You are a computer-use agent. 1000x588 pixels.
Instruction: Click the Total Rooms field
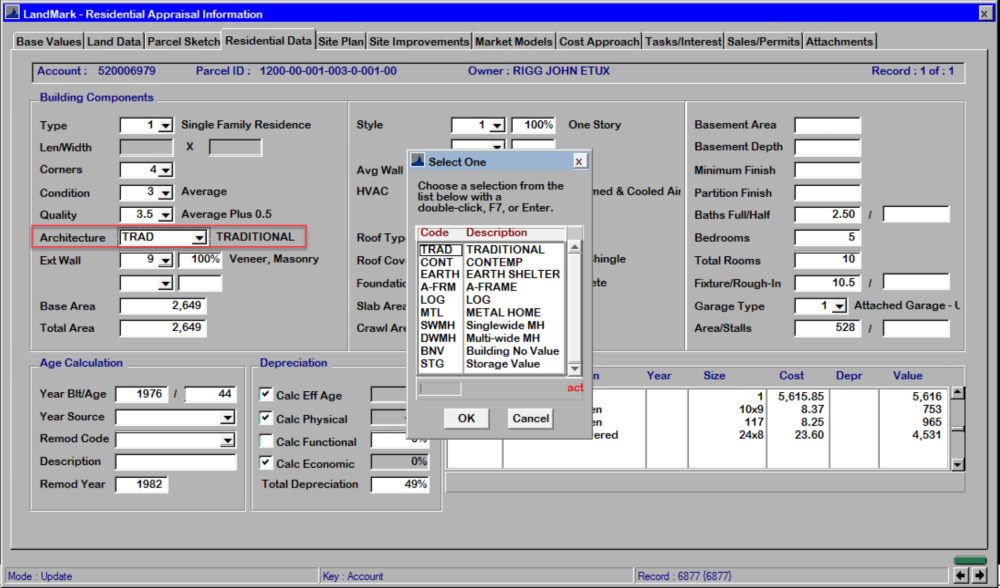tap(827, 260)
